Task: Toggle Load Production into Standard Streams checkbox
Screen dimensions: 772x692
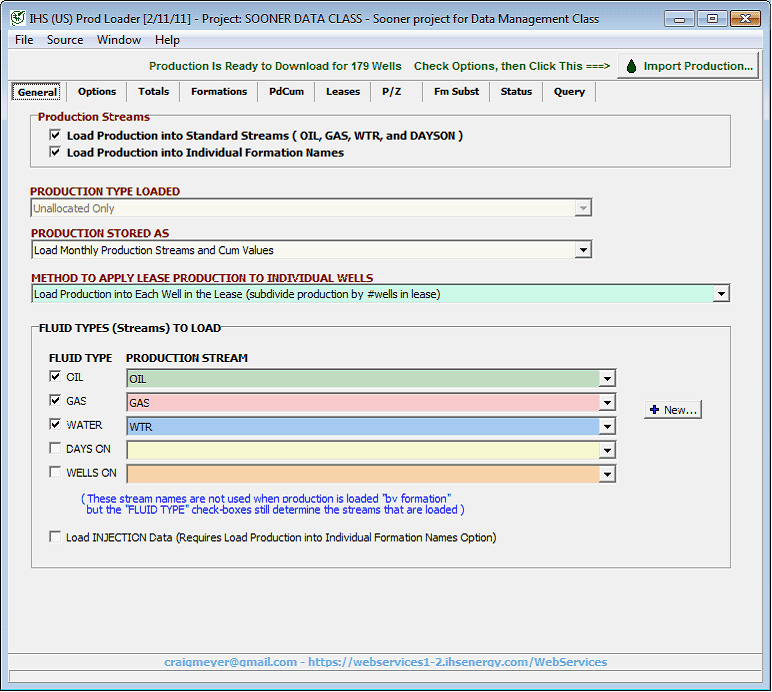Action: [x=55, y=135]
